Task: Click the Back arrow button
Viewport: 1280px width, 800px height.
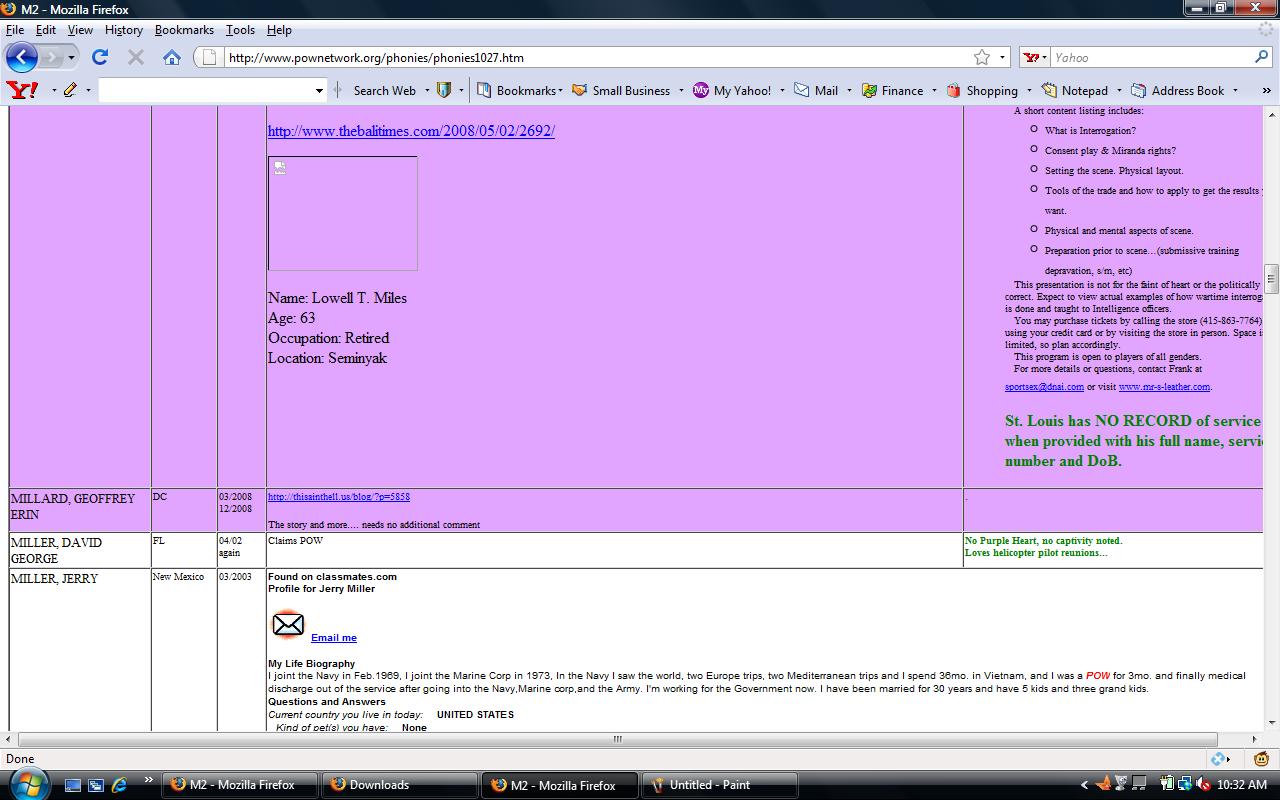Action: click(22, 57)
